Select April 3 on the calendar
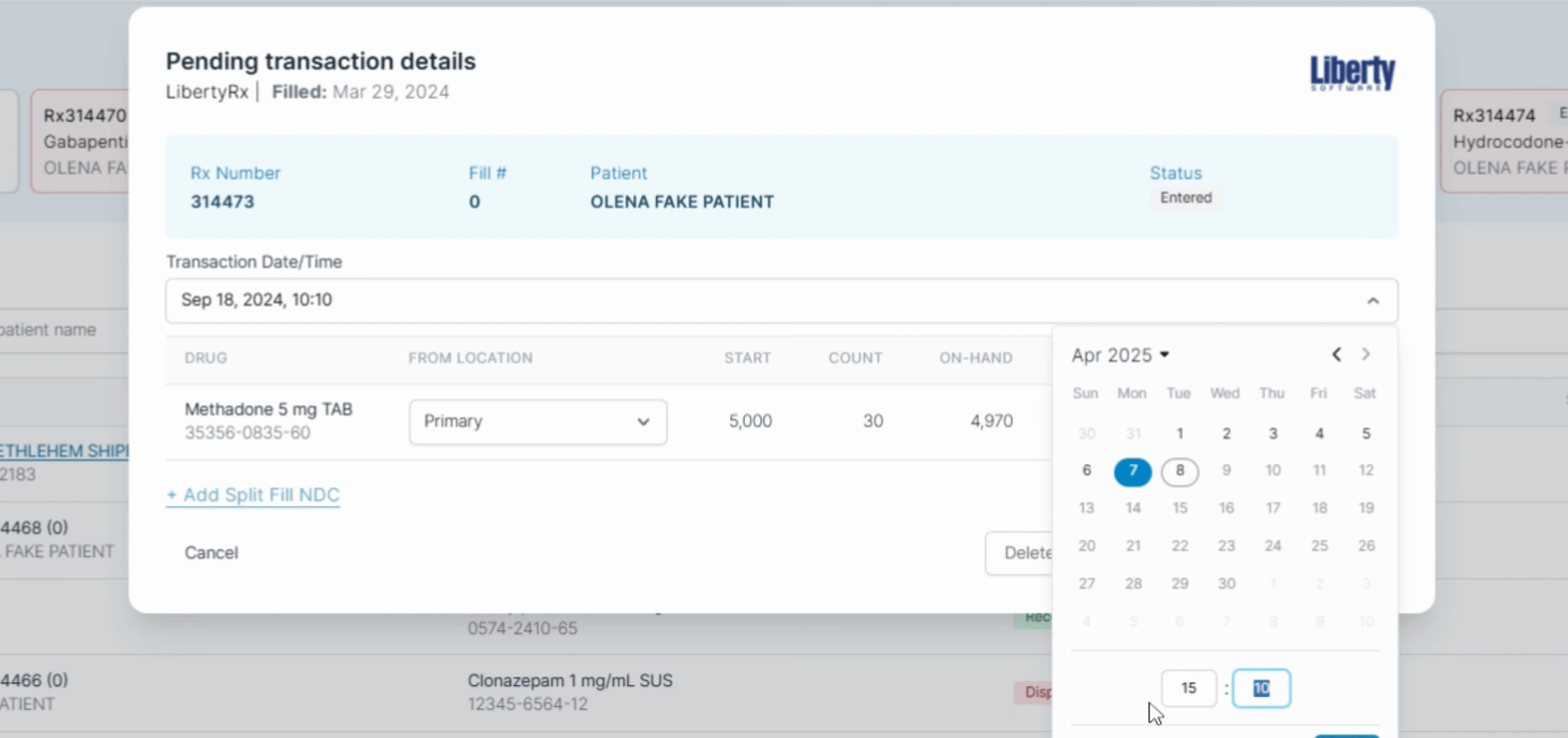This screenshot has height=738, width=1568. (1273, 433)
